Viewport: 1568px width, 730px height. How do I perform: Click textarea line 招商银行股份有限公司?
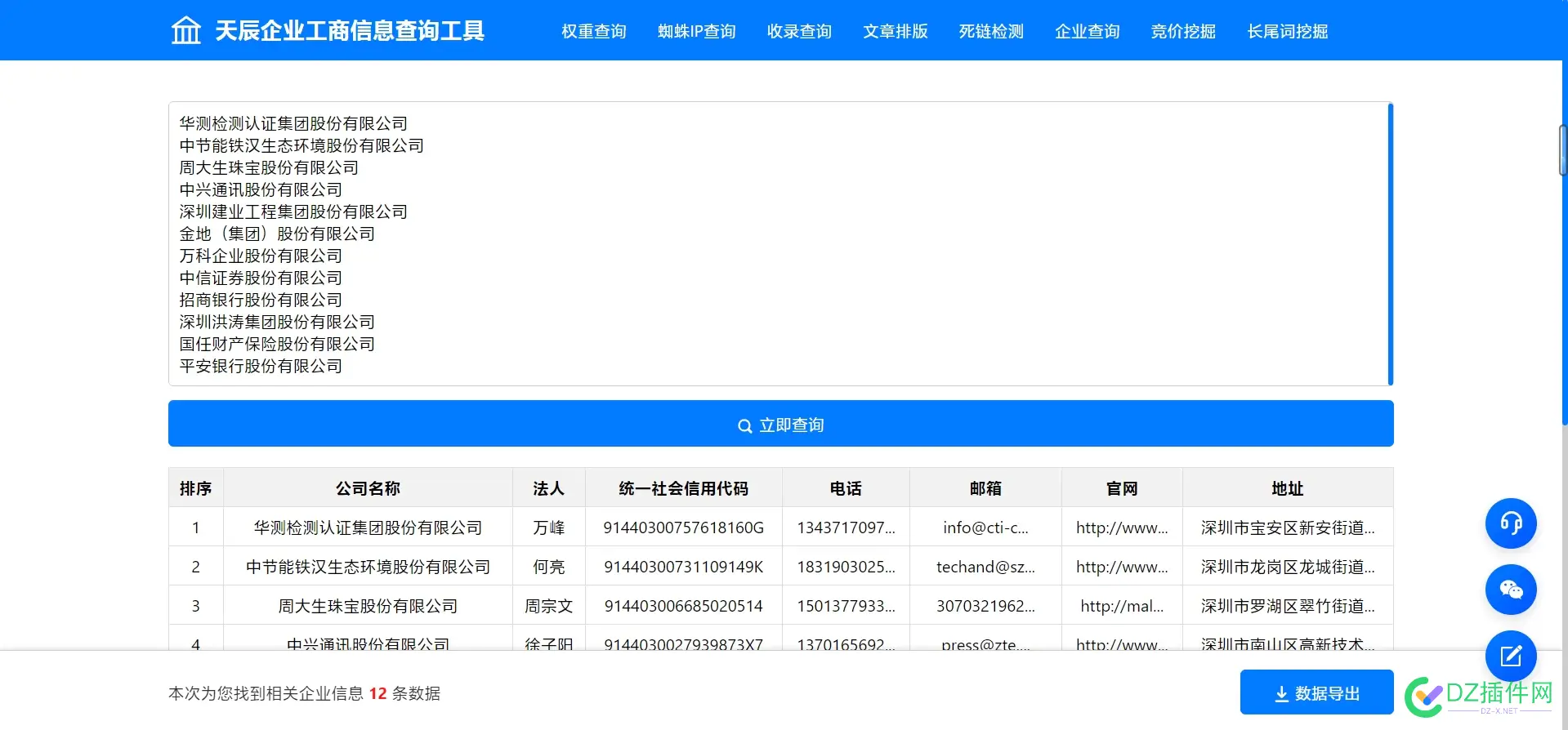tap(261, 300)
